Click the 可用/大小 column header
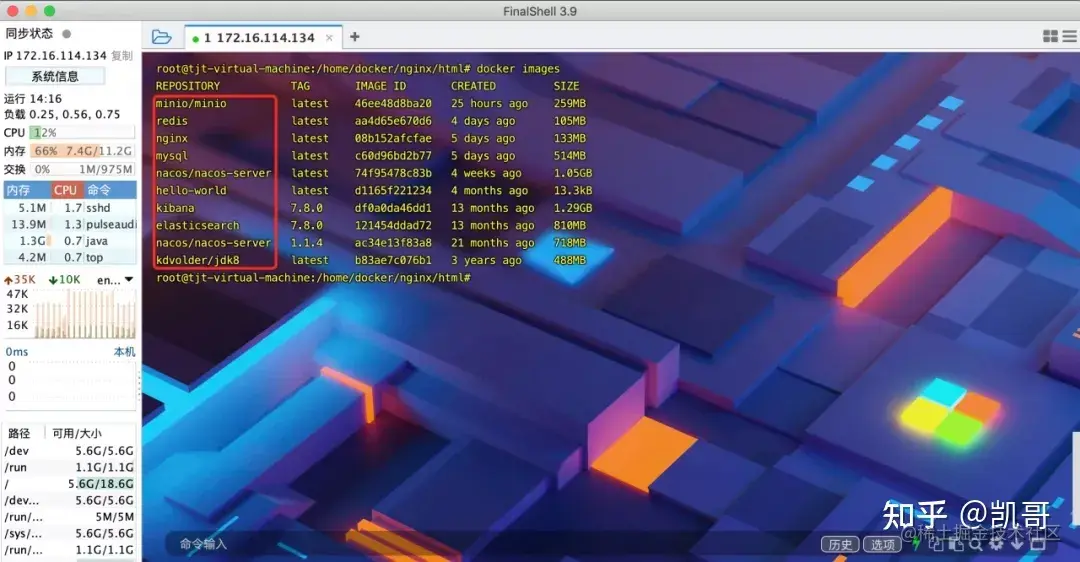Viewport: 1080px width, 562px height. tap(77, 433)
